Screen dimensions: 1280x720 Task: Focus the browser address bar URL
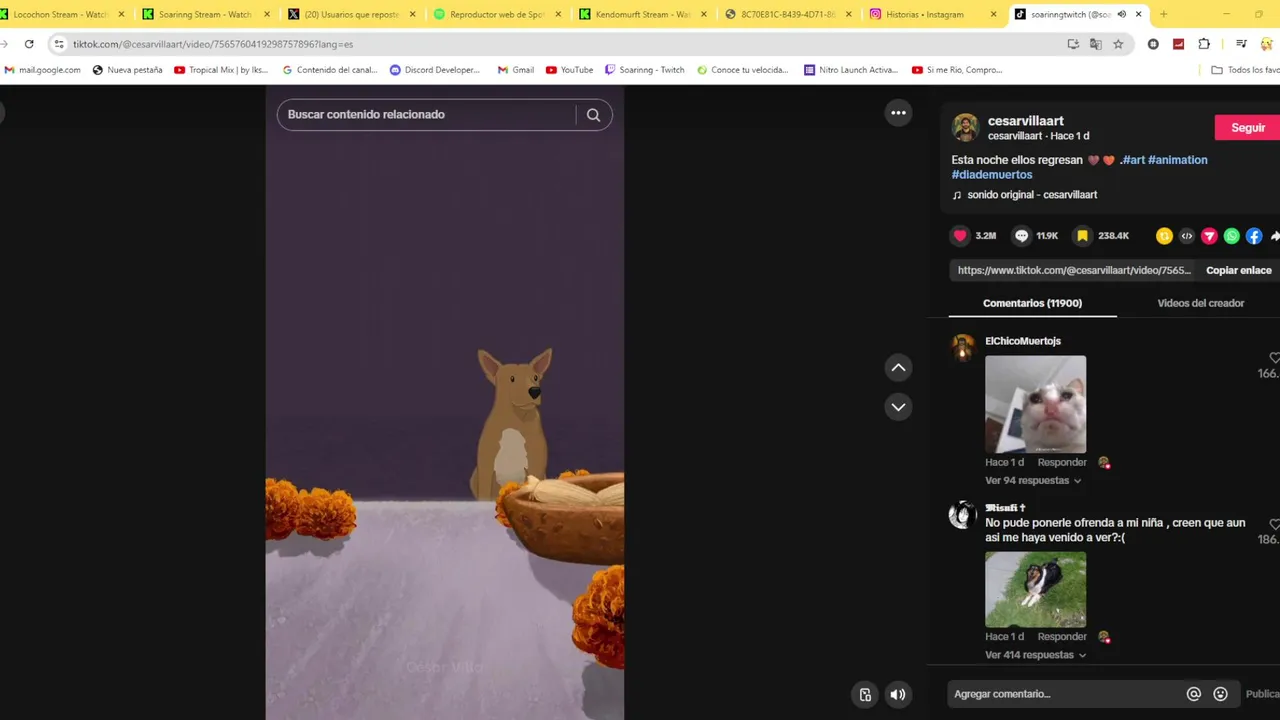click(560, 44)
